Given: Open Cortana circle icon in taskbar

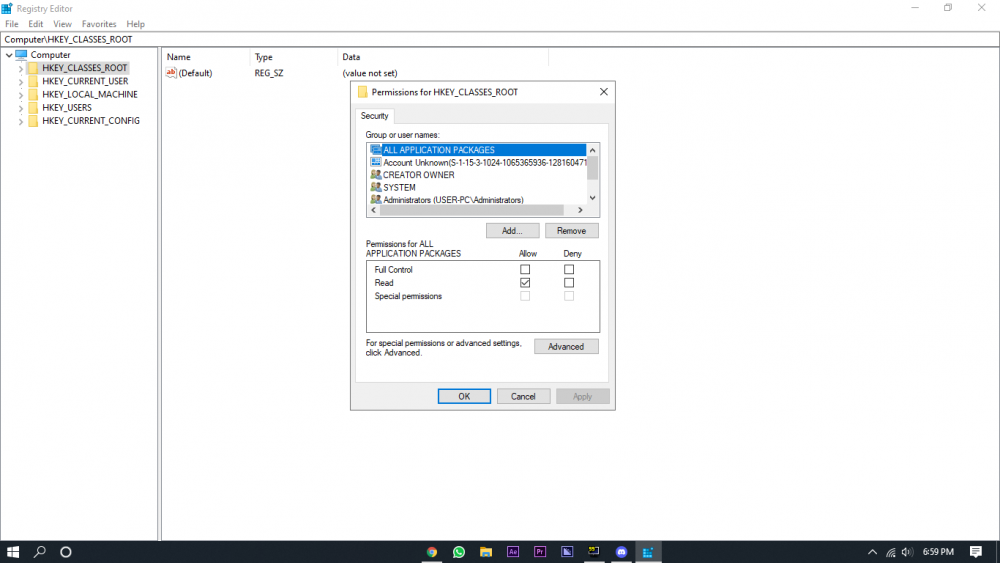Looking at the screenshot, I should click(66, 552).
